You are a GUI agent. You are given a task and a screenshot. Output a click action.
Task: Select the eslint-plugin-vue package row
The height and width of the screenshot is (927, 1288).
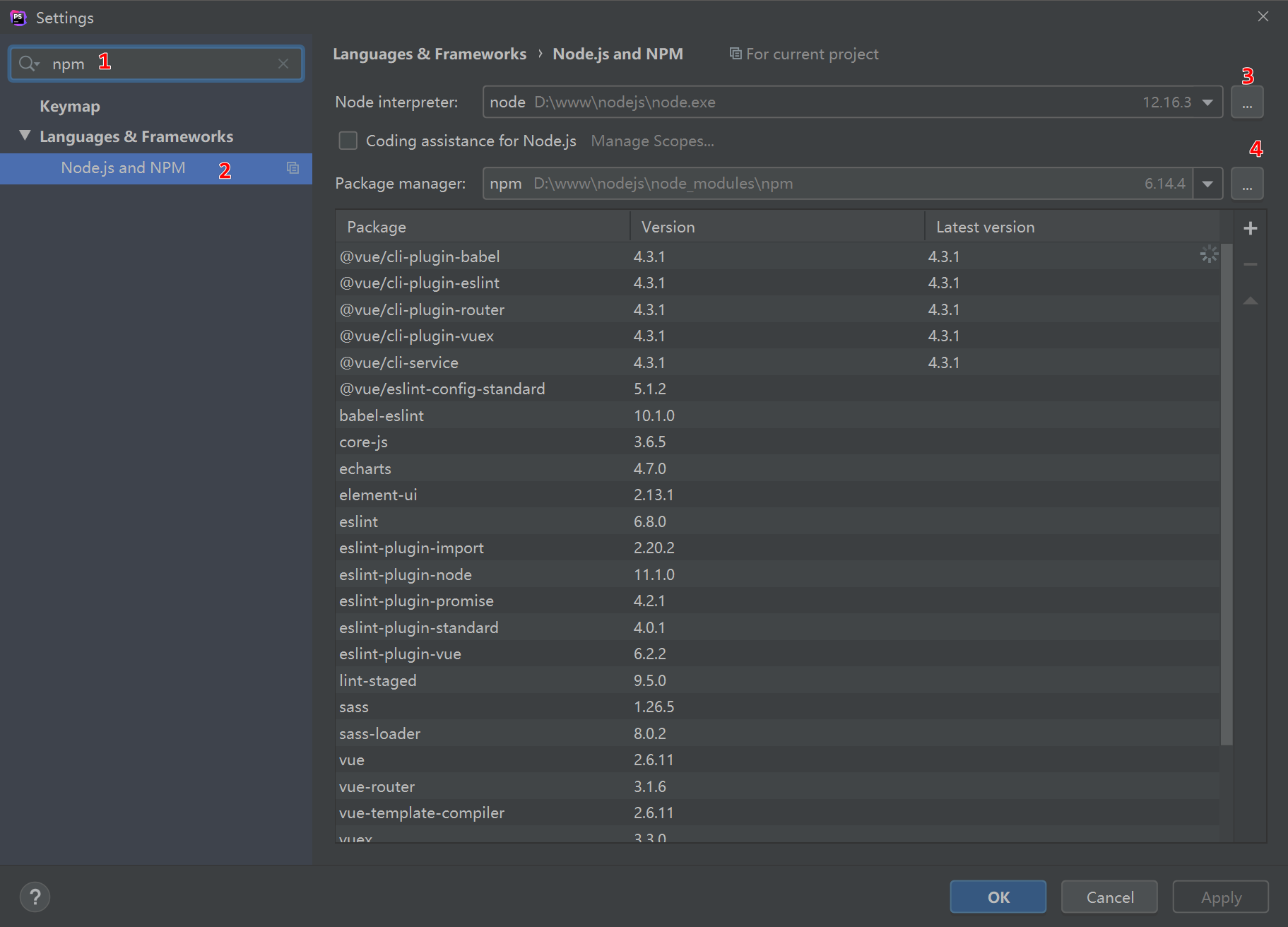tap(778, 654)
